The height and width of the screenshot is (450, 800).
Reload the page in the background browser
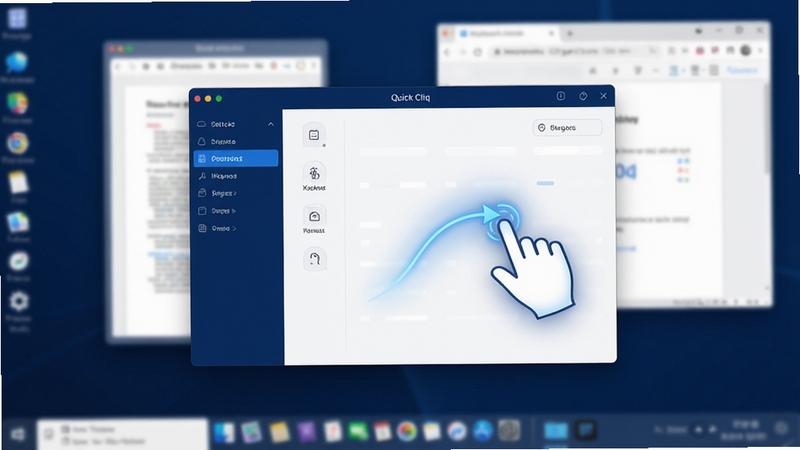pos(478,52)
